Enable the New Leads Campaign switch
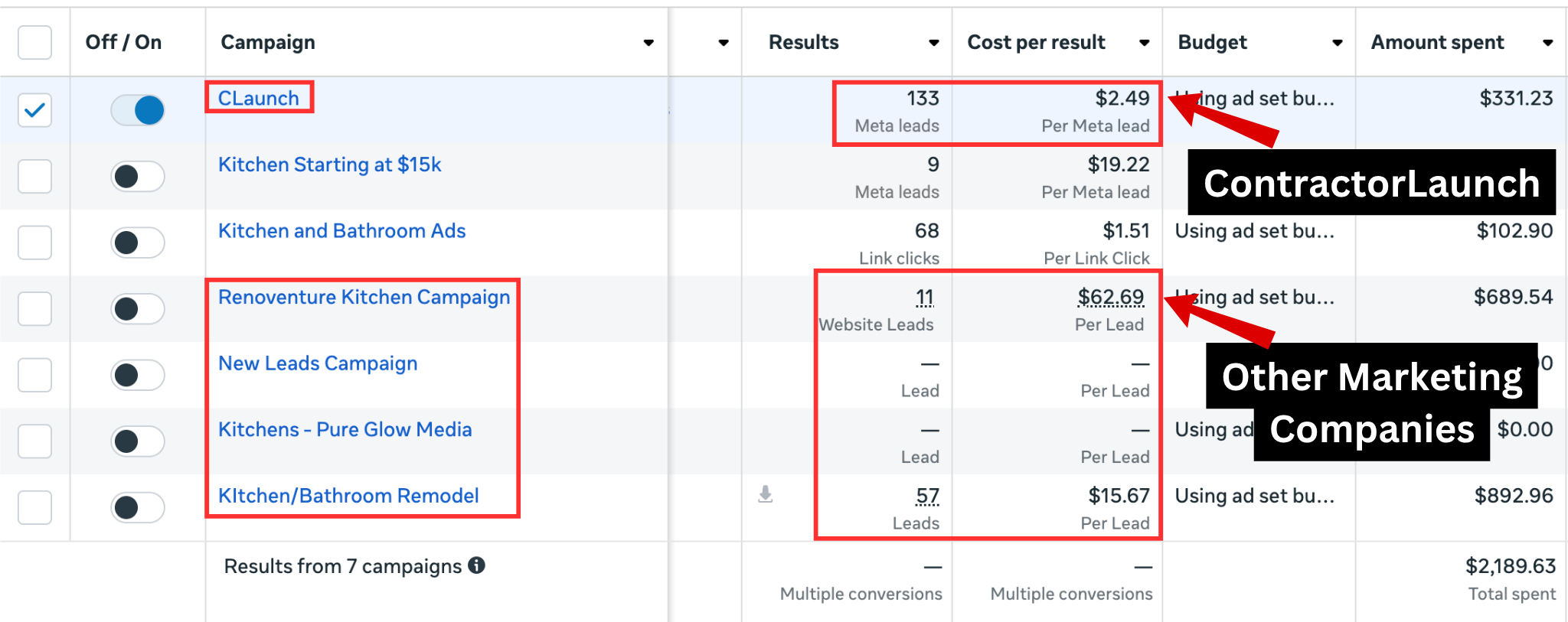The height and width of the screenshot is (622, 1568). 138,376
